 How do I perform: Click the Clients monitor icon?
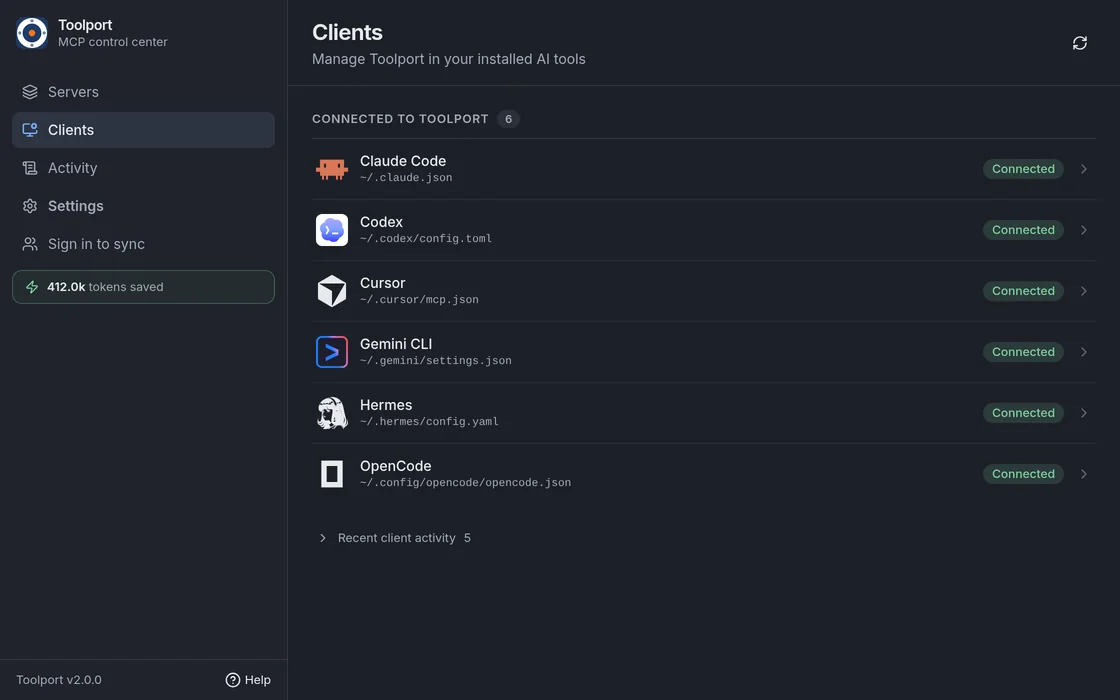pyautogui.click(x=30, y=130)
